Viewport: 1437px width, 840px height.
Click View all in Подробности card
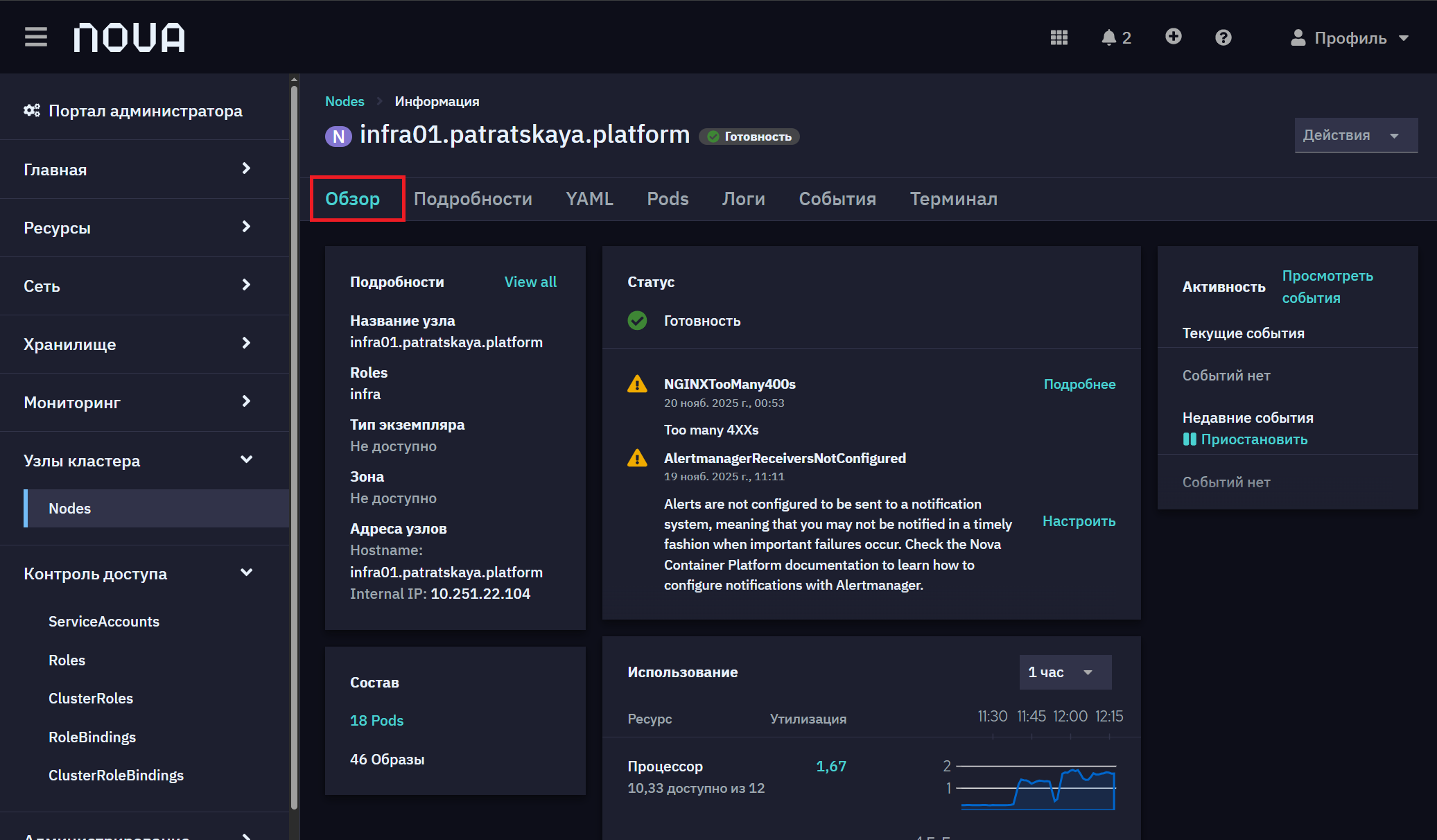530,281
